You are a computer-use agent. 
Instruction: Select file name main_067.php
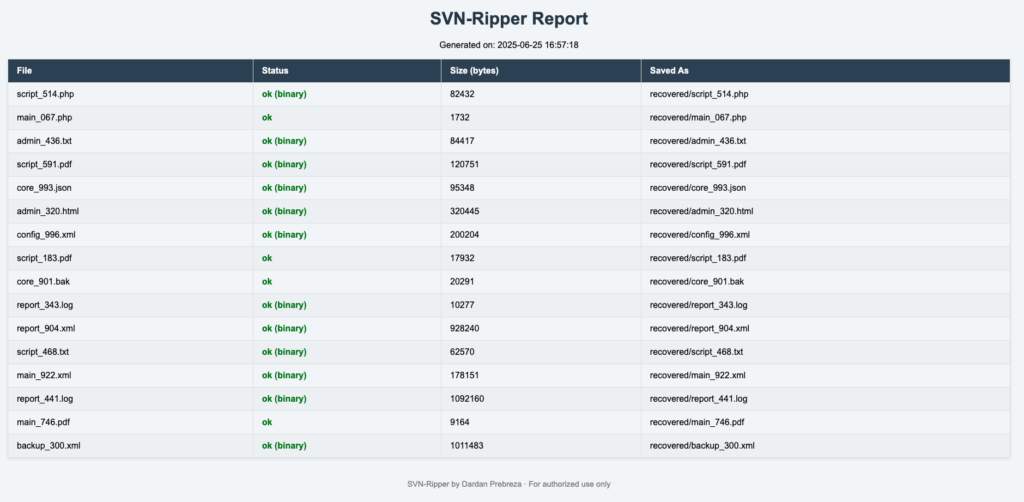click(x=44, y=118)
